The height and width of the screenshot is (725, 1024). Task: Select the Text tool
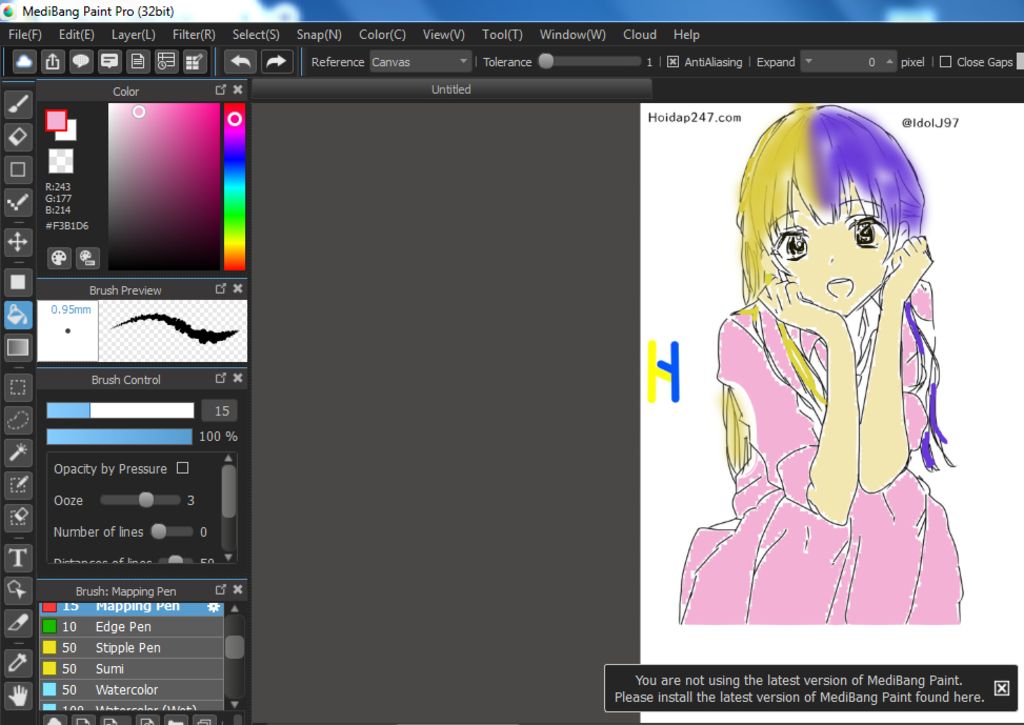[18, 558]
